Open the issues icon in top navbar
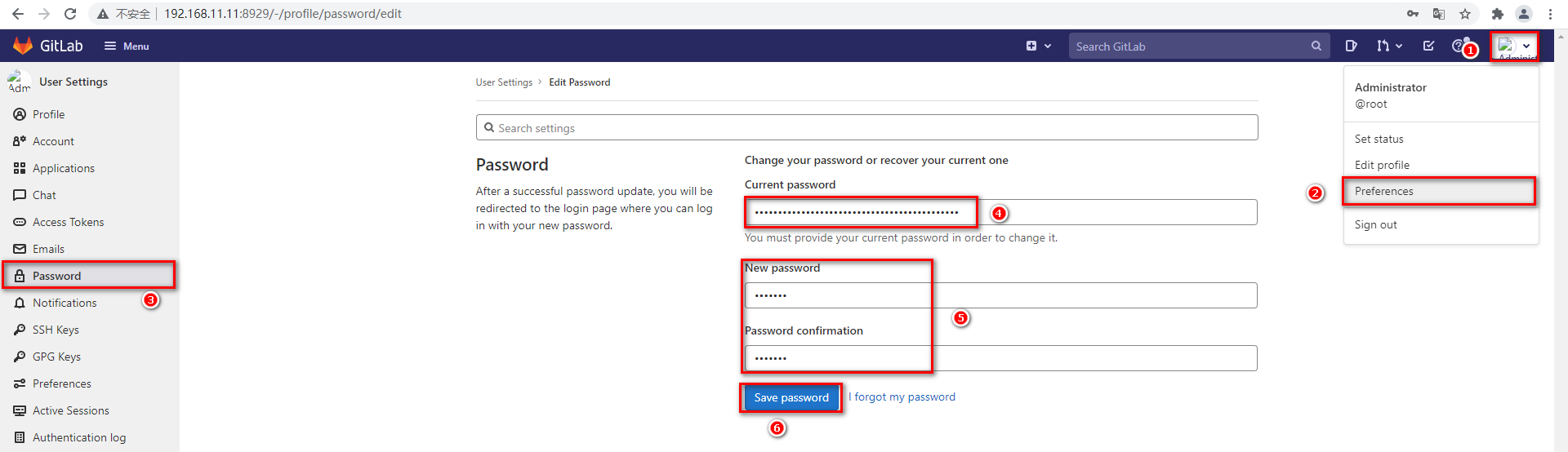 coord(1351,46)
